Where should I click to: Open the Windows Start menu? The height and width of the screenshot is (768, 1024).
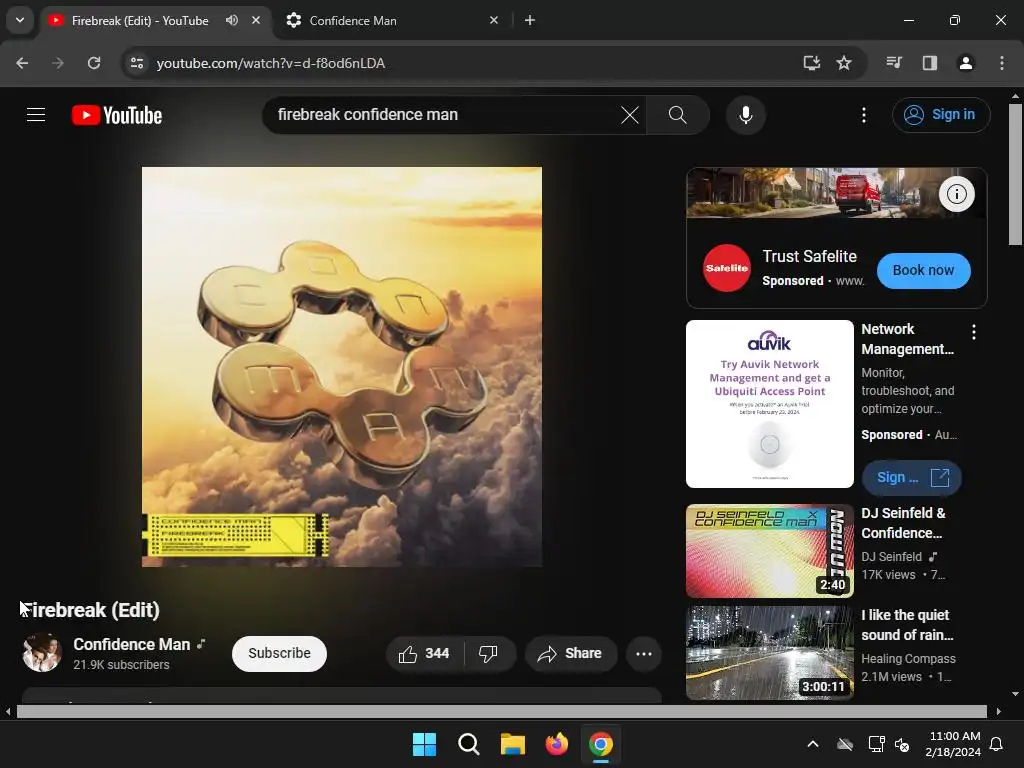424,744
